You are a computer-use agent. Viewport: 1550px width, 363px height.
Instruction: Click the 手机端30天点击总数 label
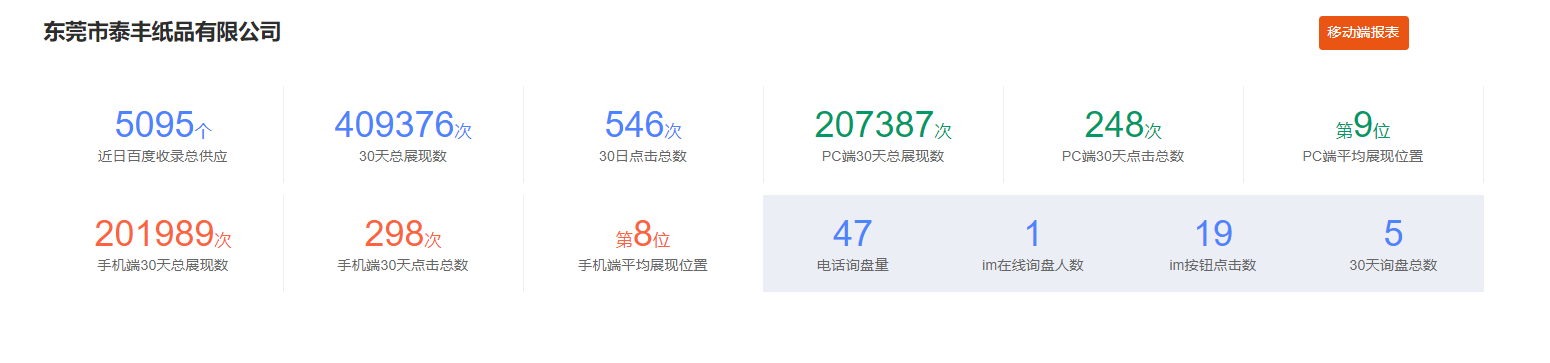(x=403, y=265)
